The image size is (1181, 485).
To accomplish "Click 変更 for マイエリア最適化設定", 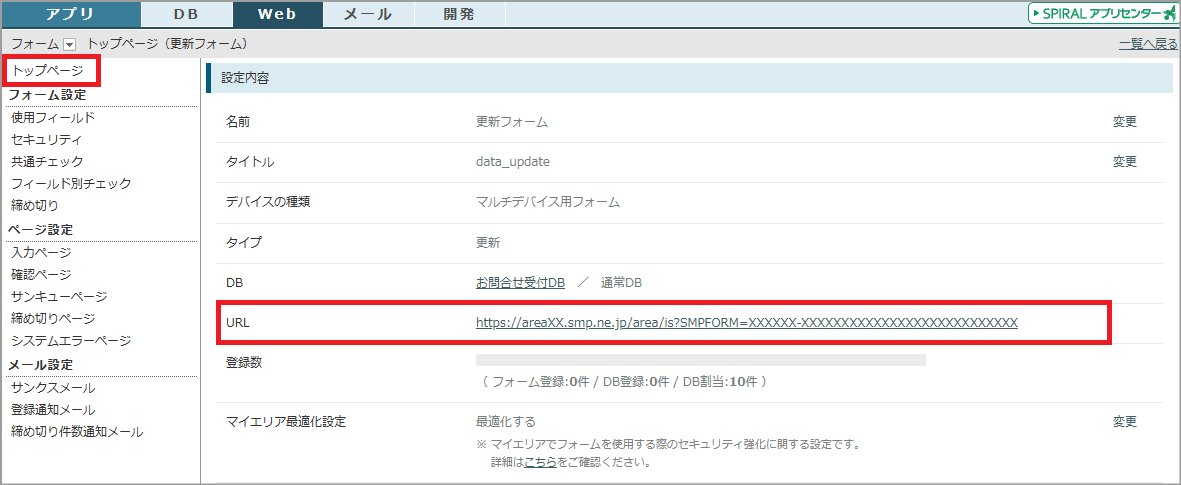I will click(x=1125, y=422).
